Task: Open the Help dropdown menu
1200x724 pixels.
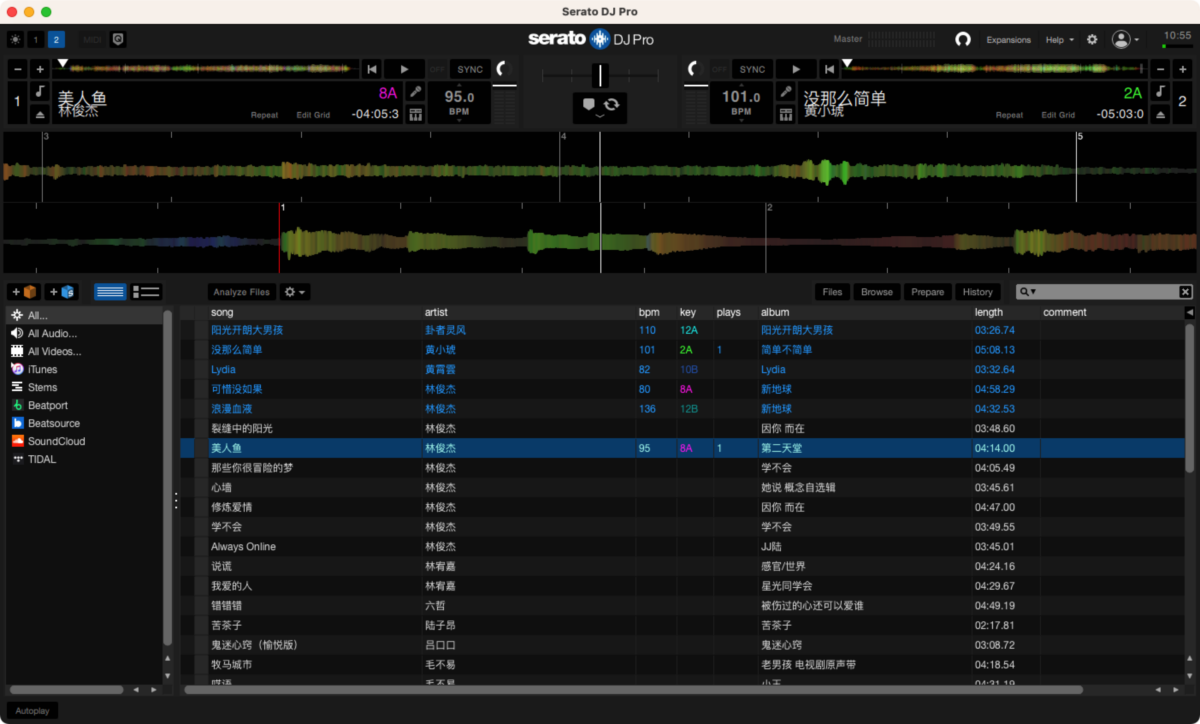Action: click(x=1059, y=40)
